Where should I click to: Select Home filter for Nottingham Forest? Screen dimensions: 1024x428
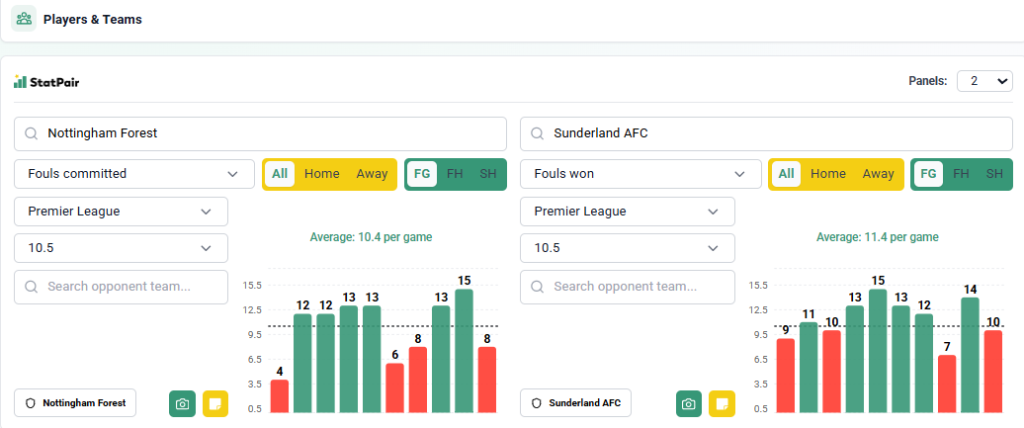[322, 174]
